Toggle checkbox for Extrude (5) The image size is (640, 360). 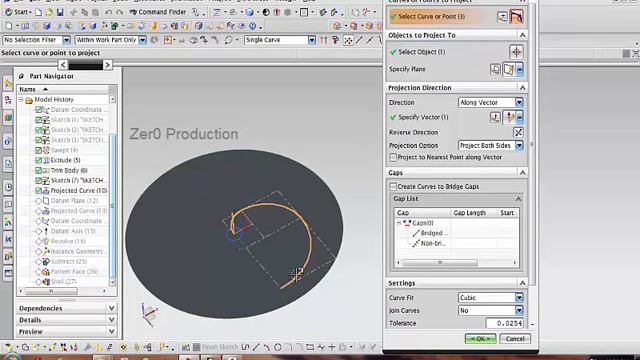pyautogui.click(x=38, y=160)
